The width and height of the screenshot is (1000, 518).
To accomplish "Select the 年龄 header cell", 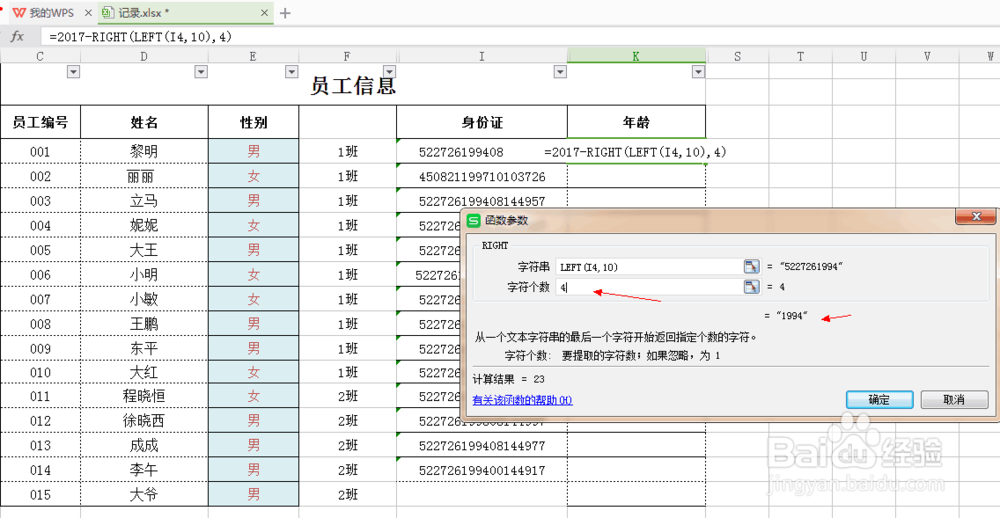I will coord(636,122).
